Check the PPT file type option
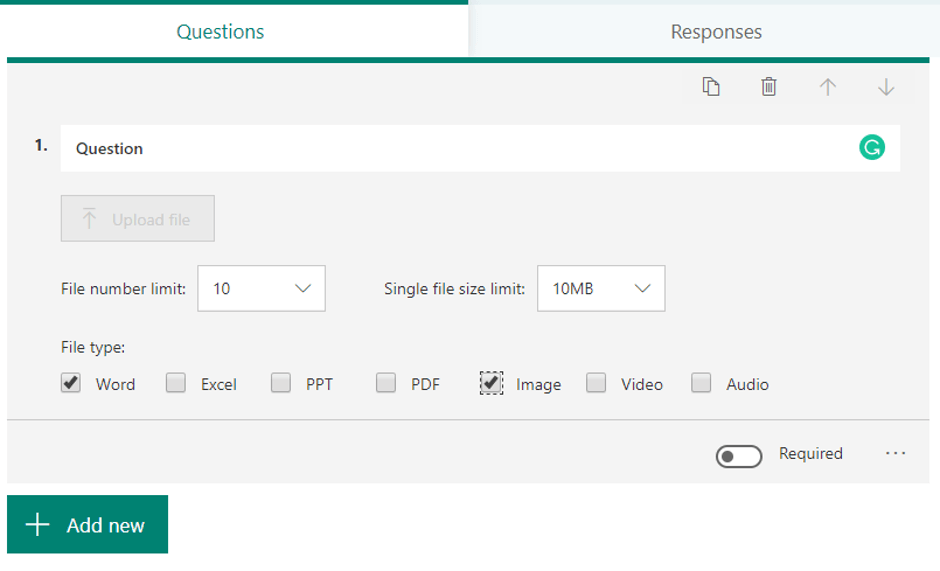Image resolution: width=940 pixels, height=571 pixels. 281,383
